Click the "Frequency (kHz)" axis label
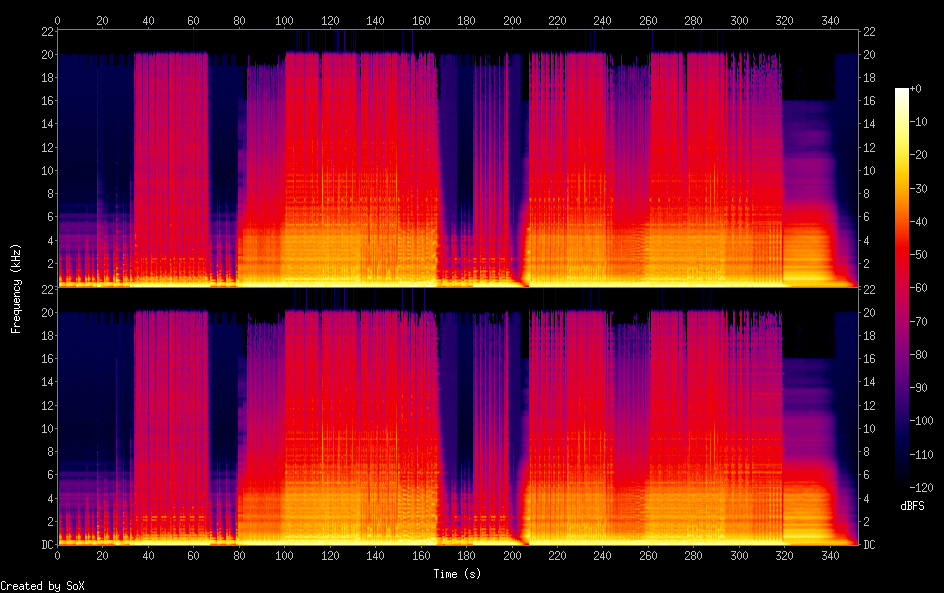This screenshot has width=944, height=593. click(16, 288)
